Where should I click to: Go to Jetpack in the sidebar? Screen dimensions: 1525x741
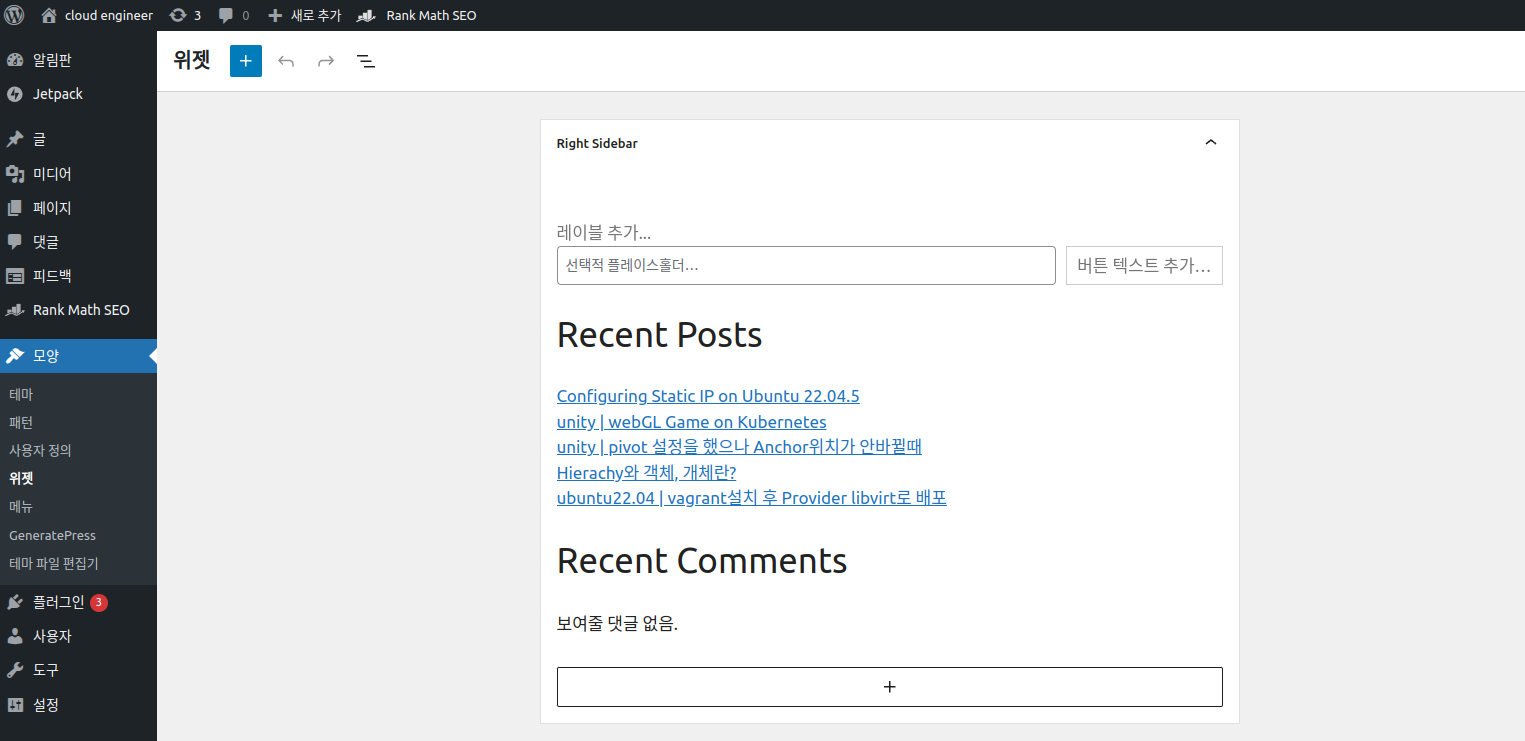[57, 94]
